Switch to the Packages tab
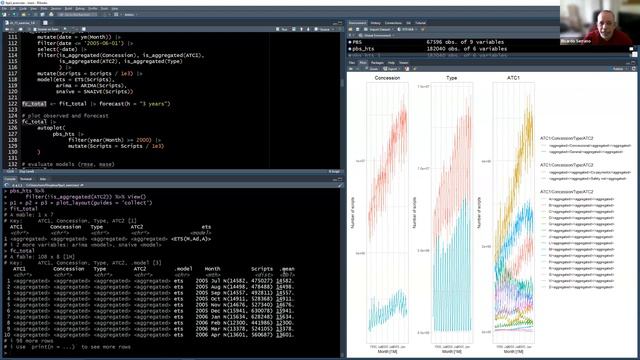 pyautogui.click(x=377, y=63)
